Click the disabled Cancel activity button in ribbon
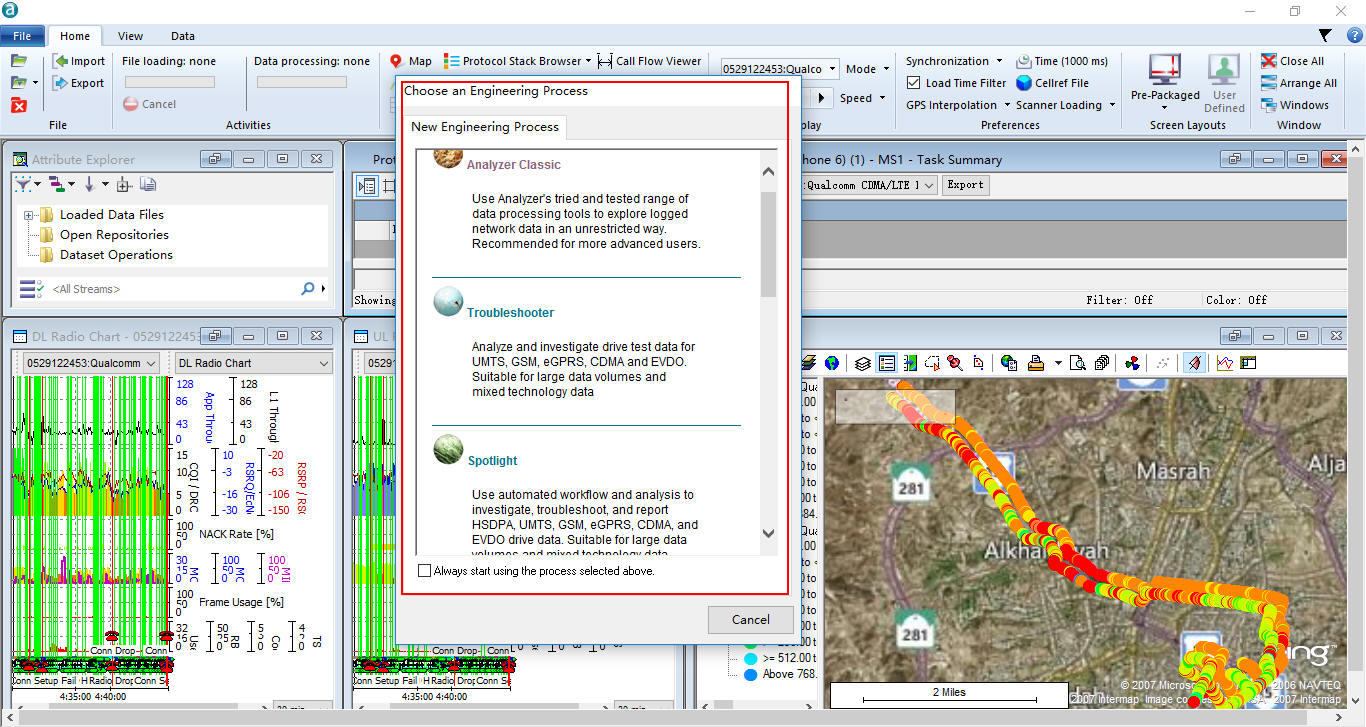The width and height of the screenshot is (1366, 727). point(149,104)
